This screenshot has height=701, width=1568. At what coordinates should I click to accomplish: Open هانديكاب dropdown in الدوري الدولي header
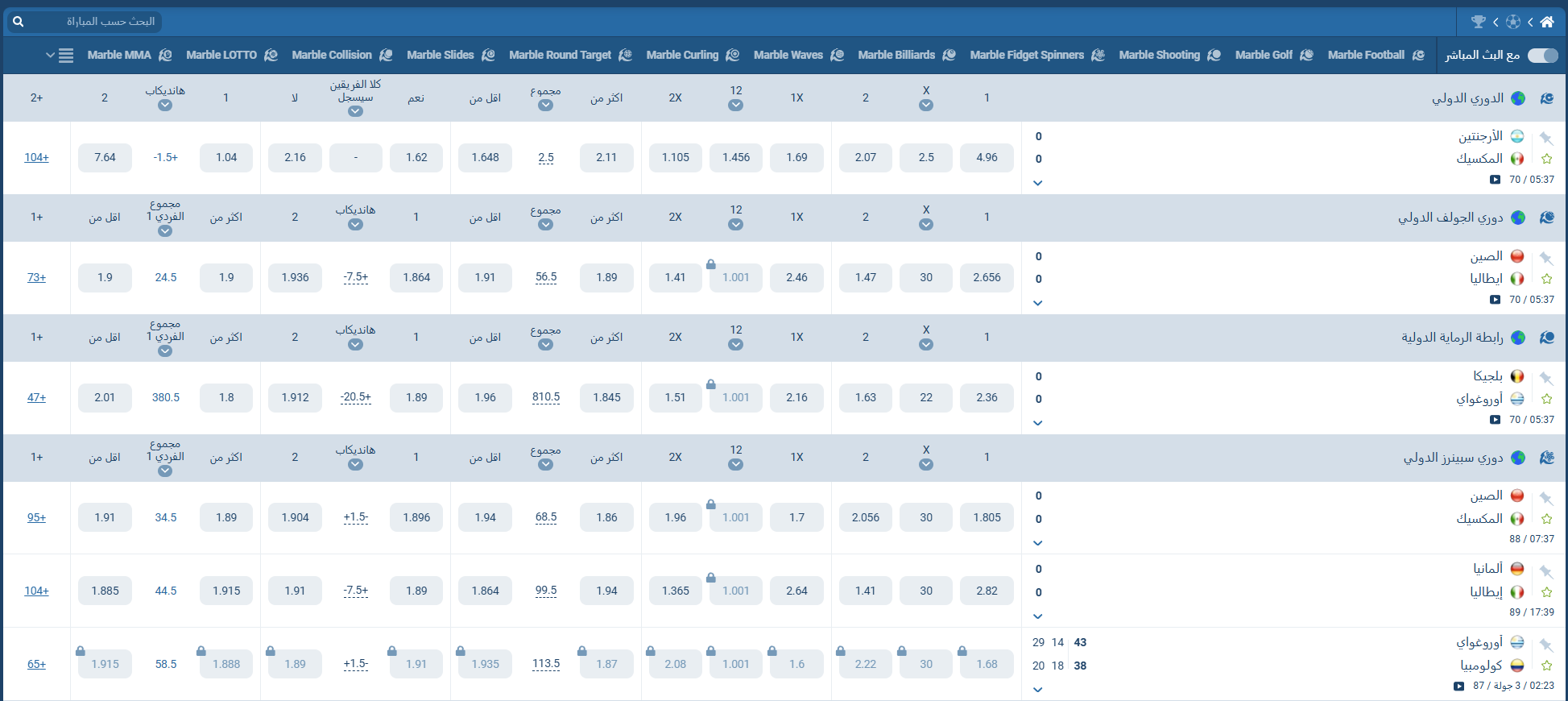click(165, 106)
